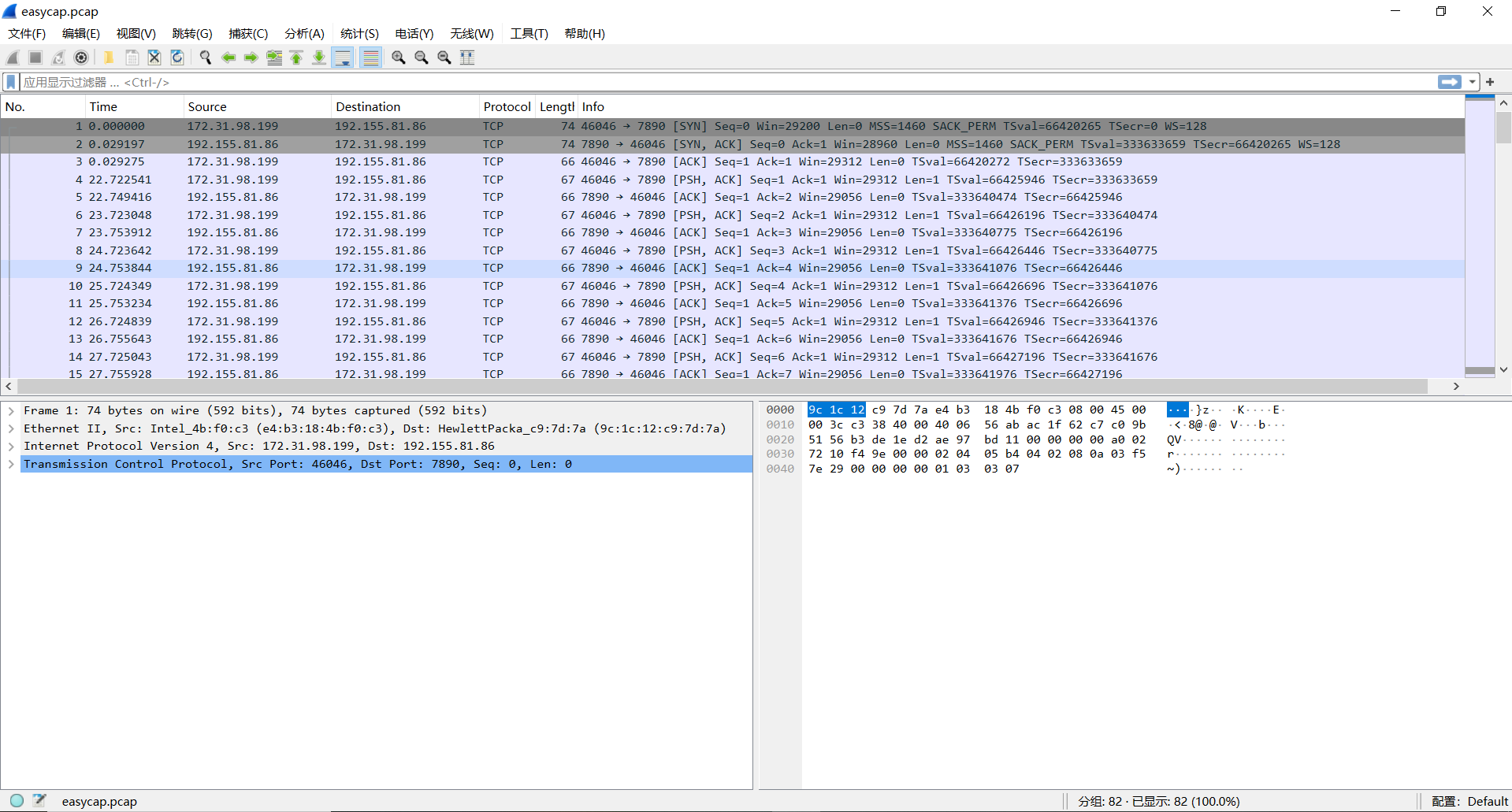Expand Transmission Control Protocol tree
This screenshot has height=812, width=1512.
(x=11, y=464)
